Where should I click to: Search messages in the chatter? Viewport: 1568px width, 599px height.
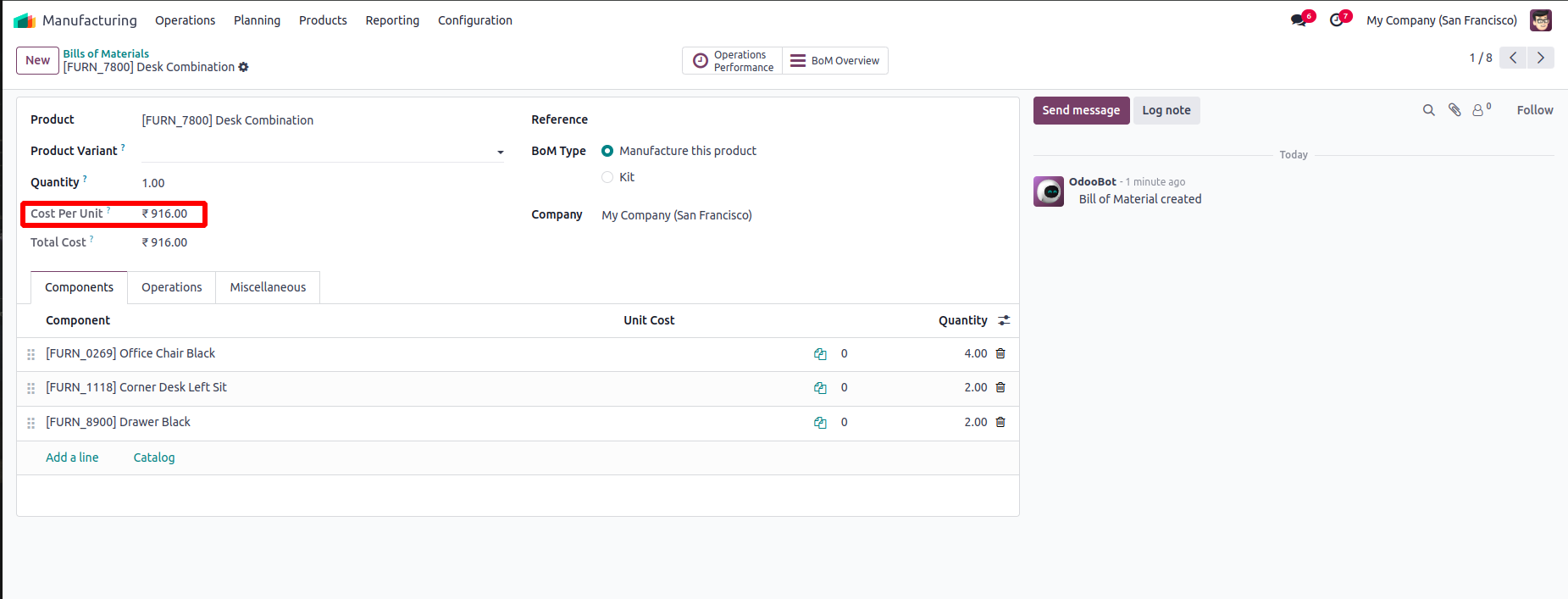(1428, 110)
